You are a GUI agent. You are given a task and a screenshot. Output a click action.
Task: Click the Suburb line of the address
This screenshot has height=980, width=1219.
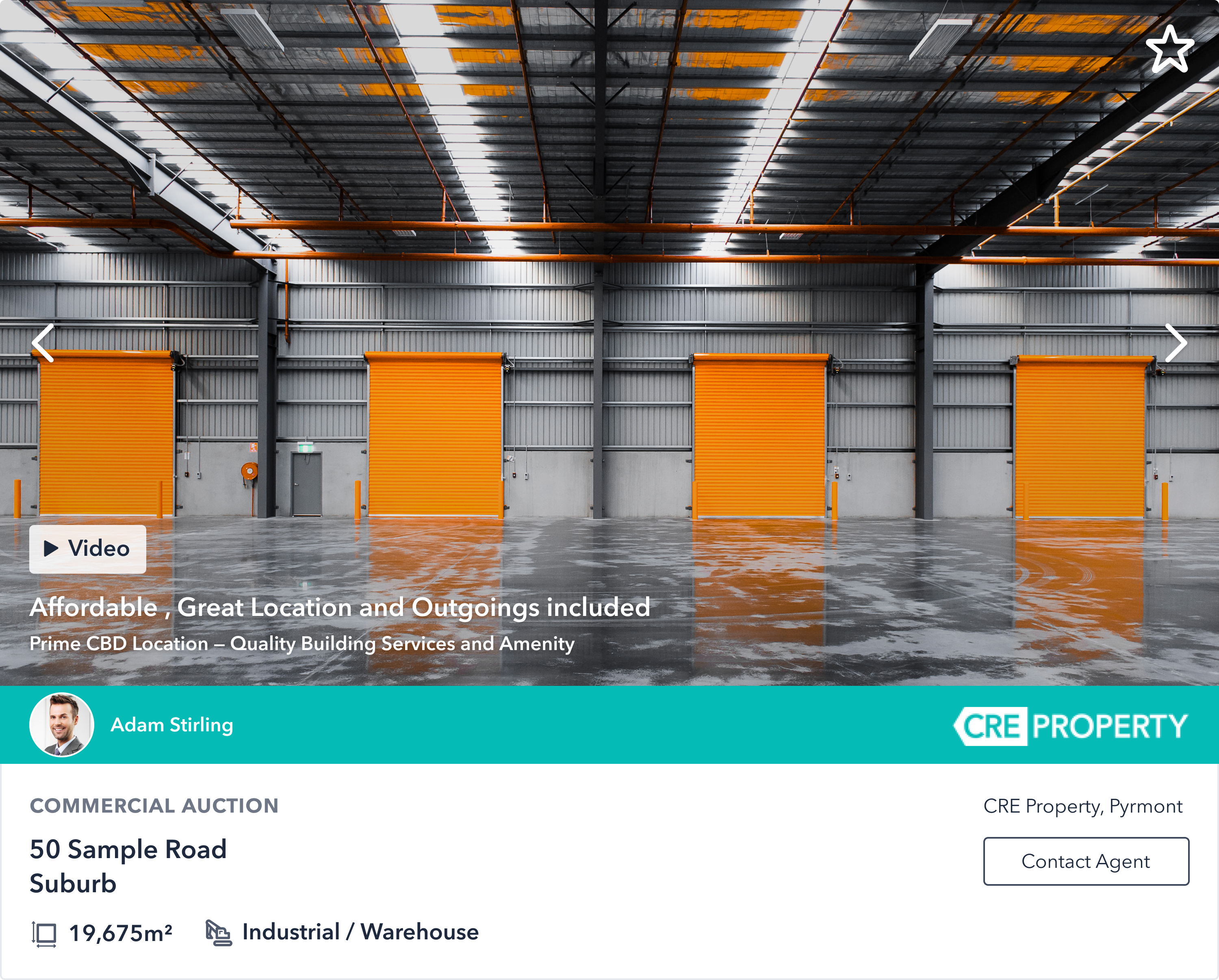click(73, 883)
